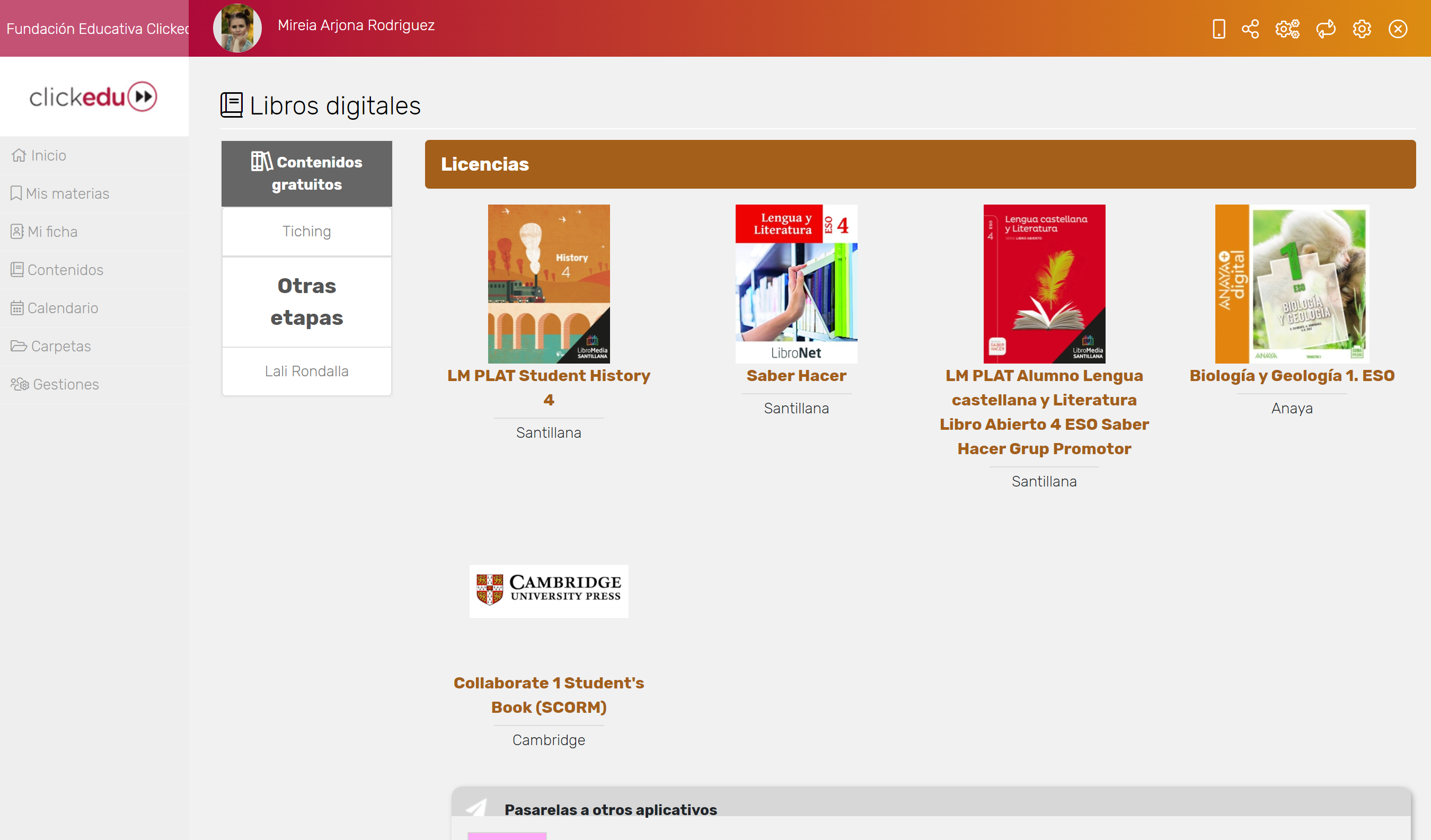The width and height of the screenshot is (1431, 840).
Task: Open the Saber Hacer book link
Action: tap(796, 375)
